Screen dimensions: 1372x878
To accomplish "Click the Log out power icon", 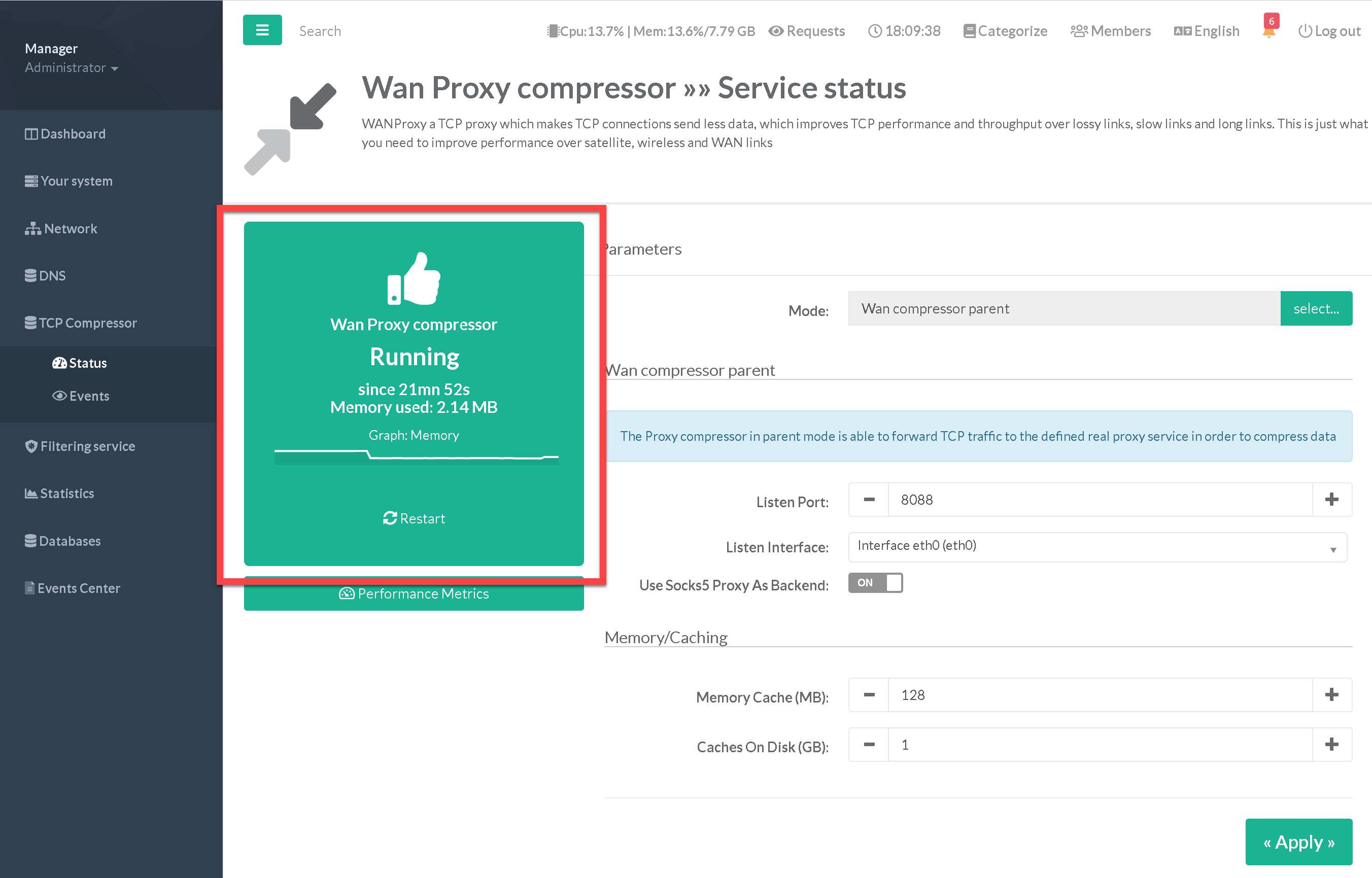I will (1305, 31).
